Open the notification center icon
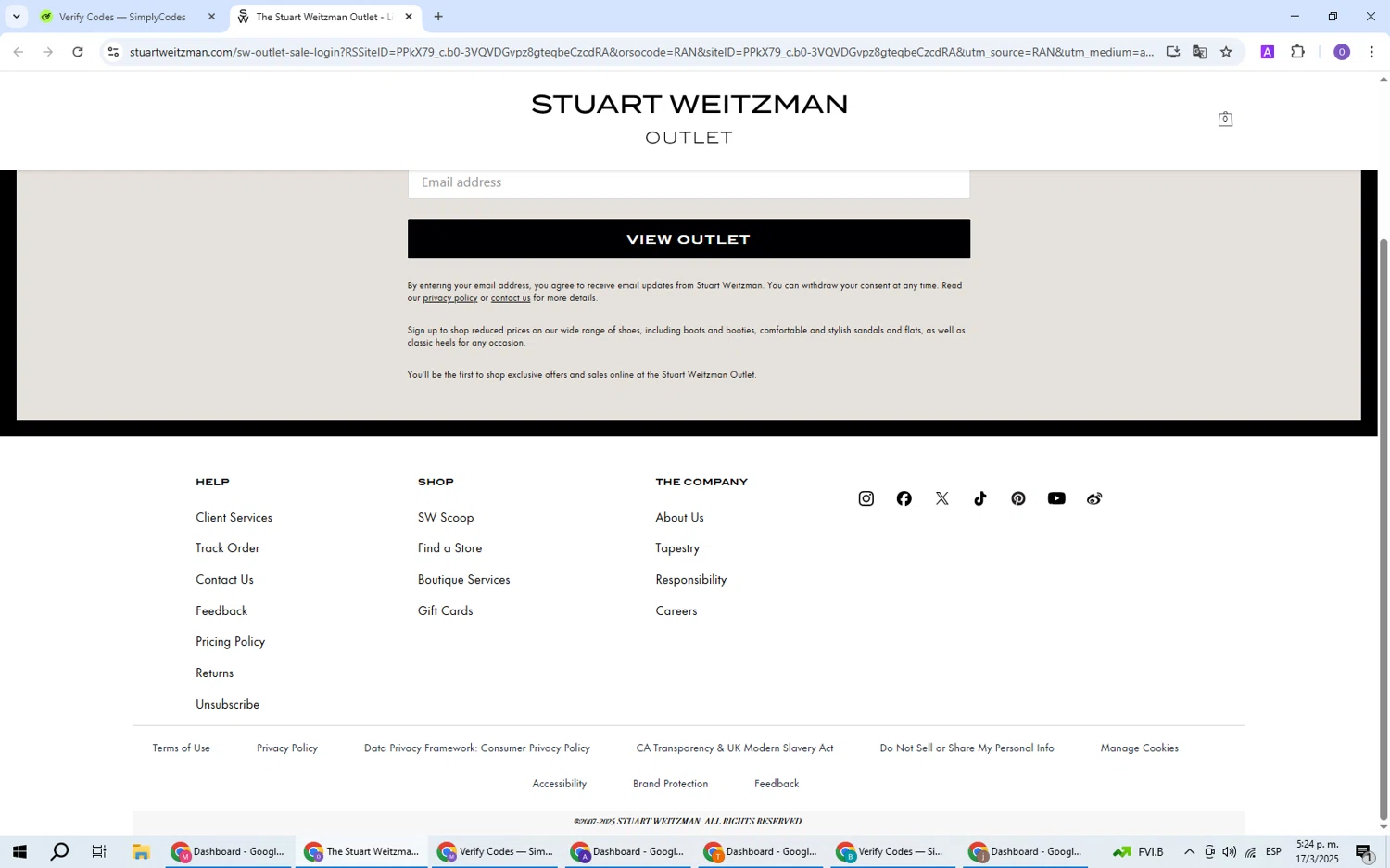Viewport: 1390px width, 868px height. (x=1364, y=851)
